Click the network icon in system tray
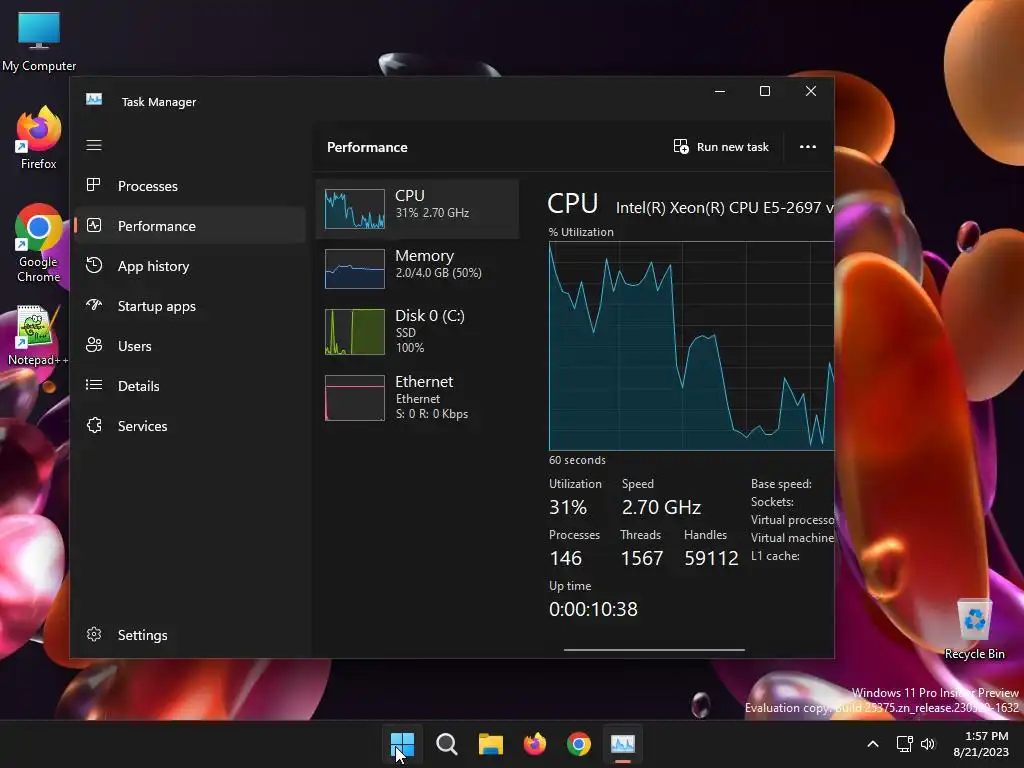Viewport: 1024px width, 768px height. click(904, 744)
